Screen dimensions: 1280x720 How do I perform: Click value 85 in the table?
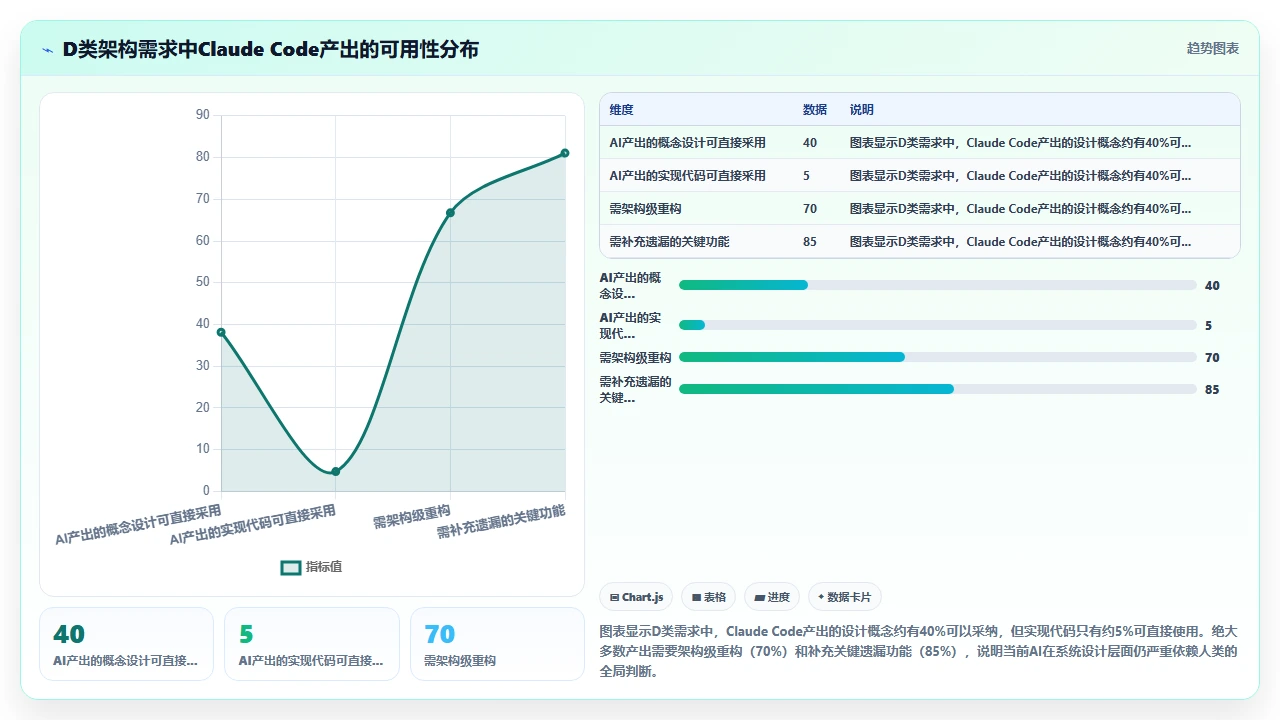tap(810, 242)
